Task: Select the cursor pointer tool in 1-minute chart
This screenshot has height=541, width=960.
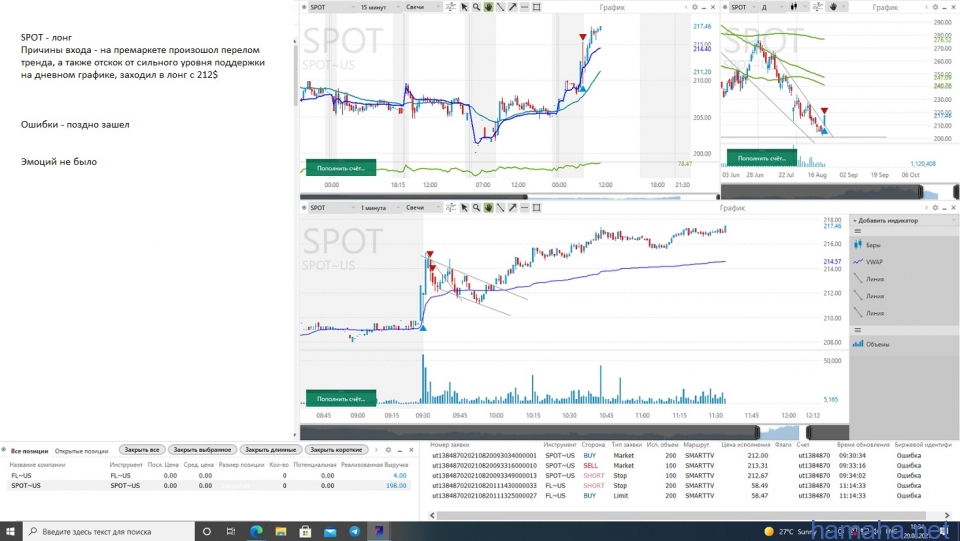Action: tap(464, 208)
